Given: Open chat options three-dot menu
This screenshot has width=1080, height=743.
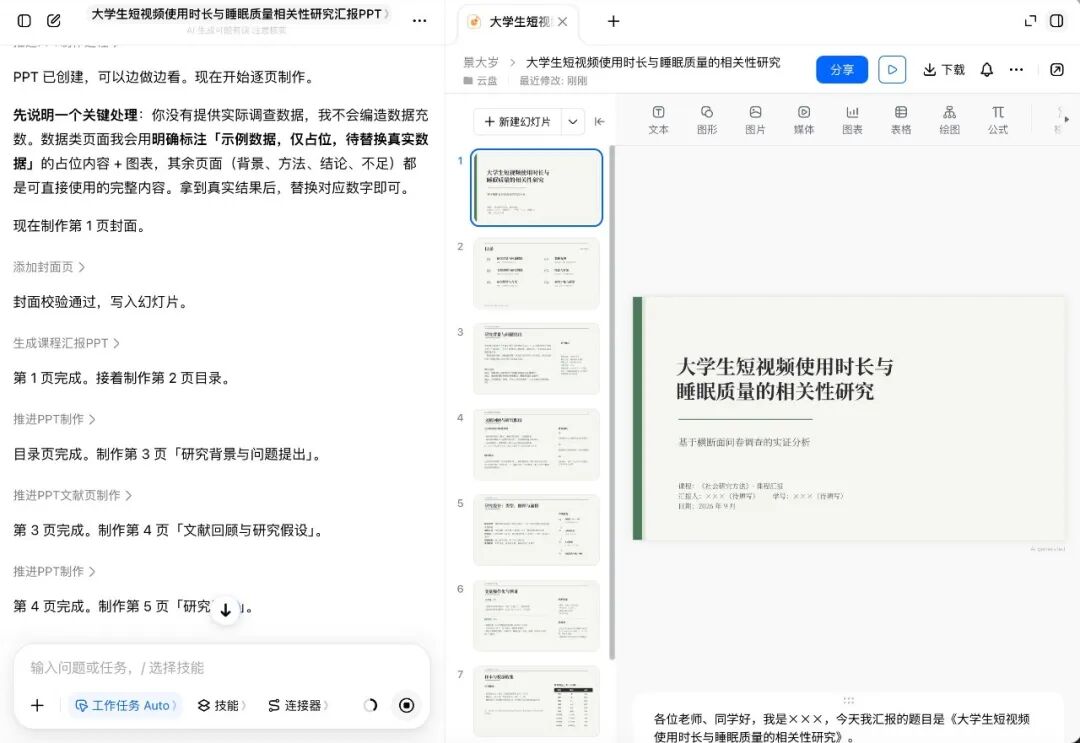Looking at the screenshot, I should point(419,21).
